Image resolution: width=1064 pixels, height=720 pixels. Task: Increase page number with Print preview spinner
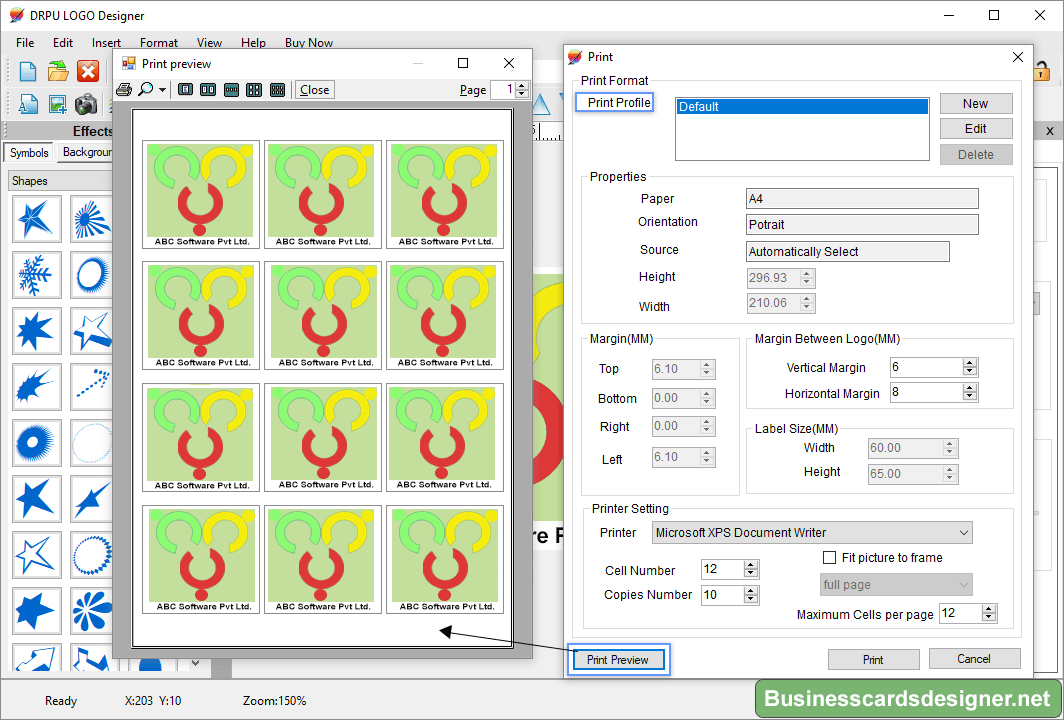(522, 86)
